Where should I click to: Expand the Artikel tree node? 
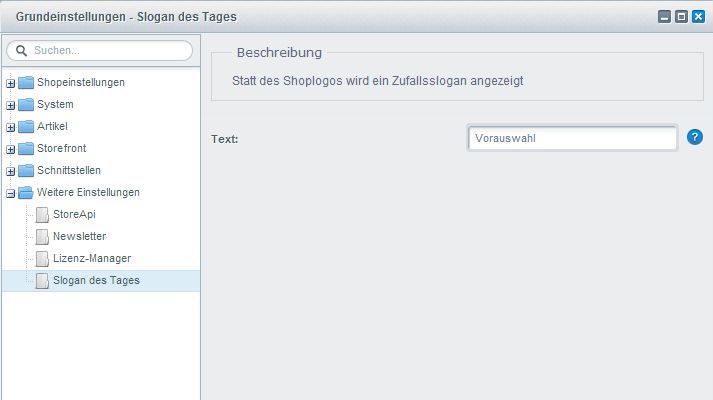pos(10,127)
